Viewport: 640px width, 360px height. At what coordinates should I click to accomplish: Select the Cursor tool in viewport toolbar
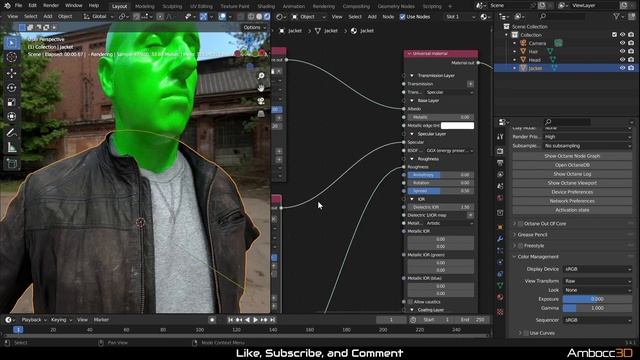[x=11, y=58]
